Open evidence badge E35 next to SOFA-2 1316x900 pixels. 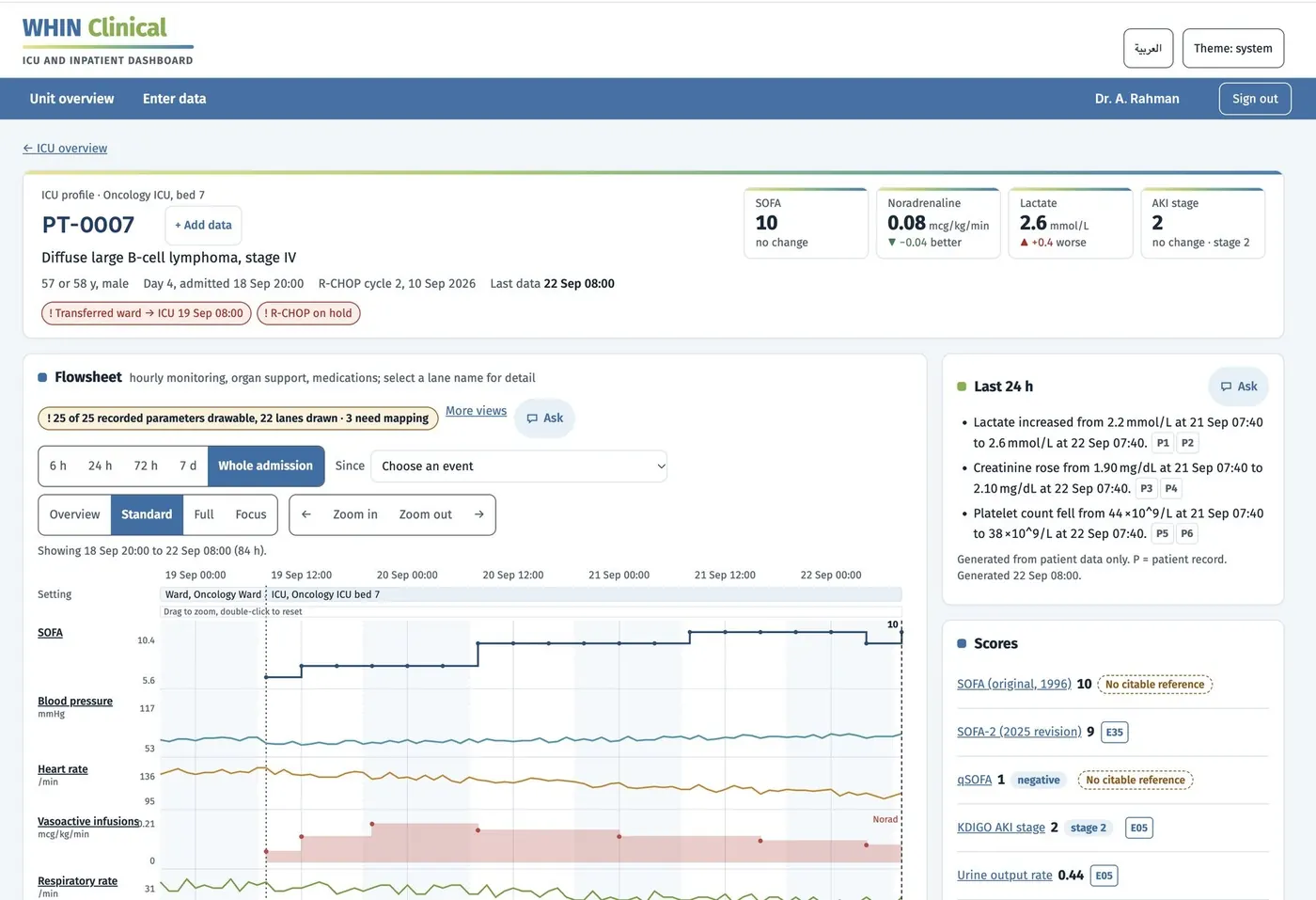pos(1114,732)
